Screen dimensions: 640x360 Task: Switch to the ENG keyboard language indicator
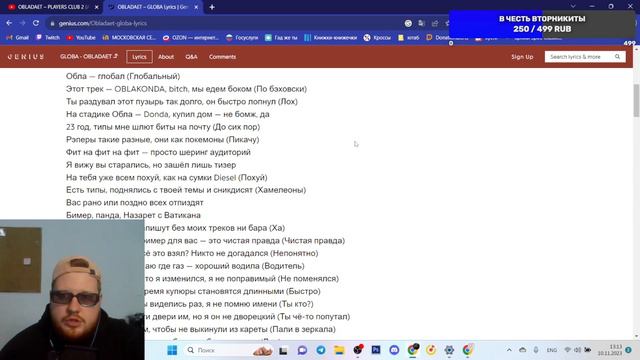552,350
